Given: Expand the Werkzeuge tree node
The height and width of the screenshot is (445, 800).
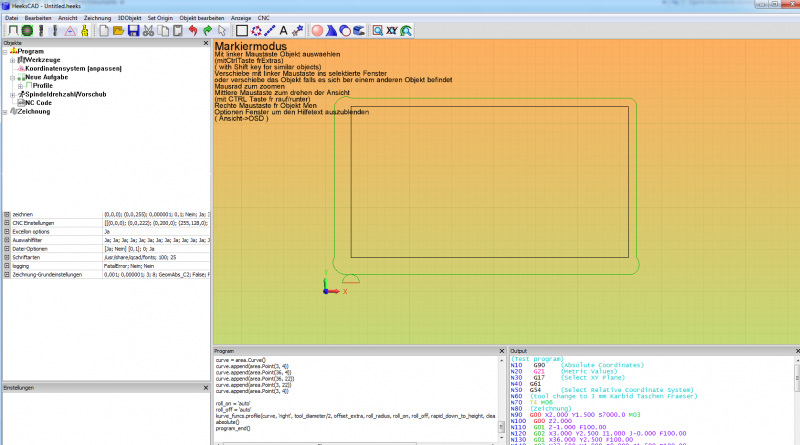Looking at the screenshot, I should pos(13,60).
